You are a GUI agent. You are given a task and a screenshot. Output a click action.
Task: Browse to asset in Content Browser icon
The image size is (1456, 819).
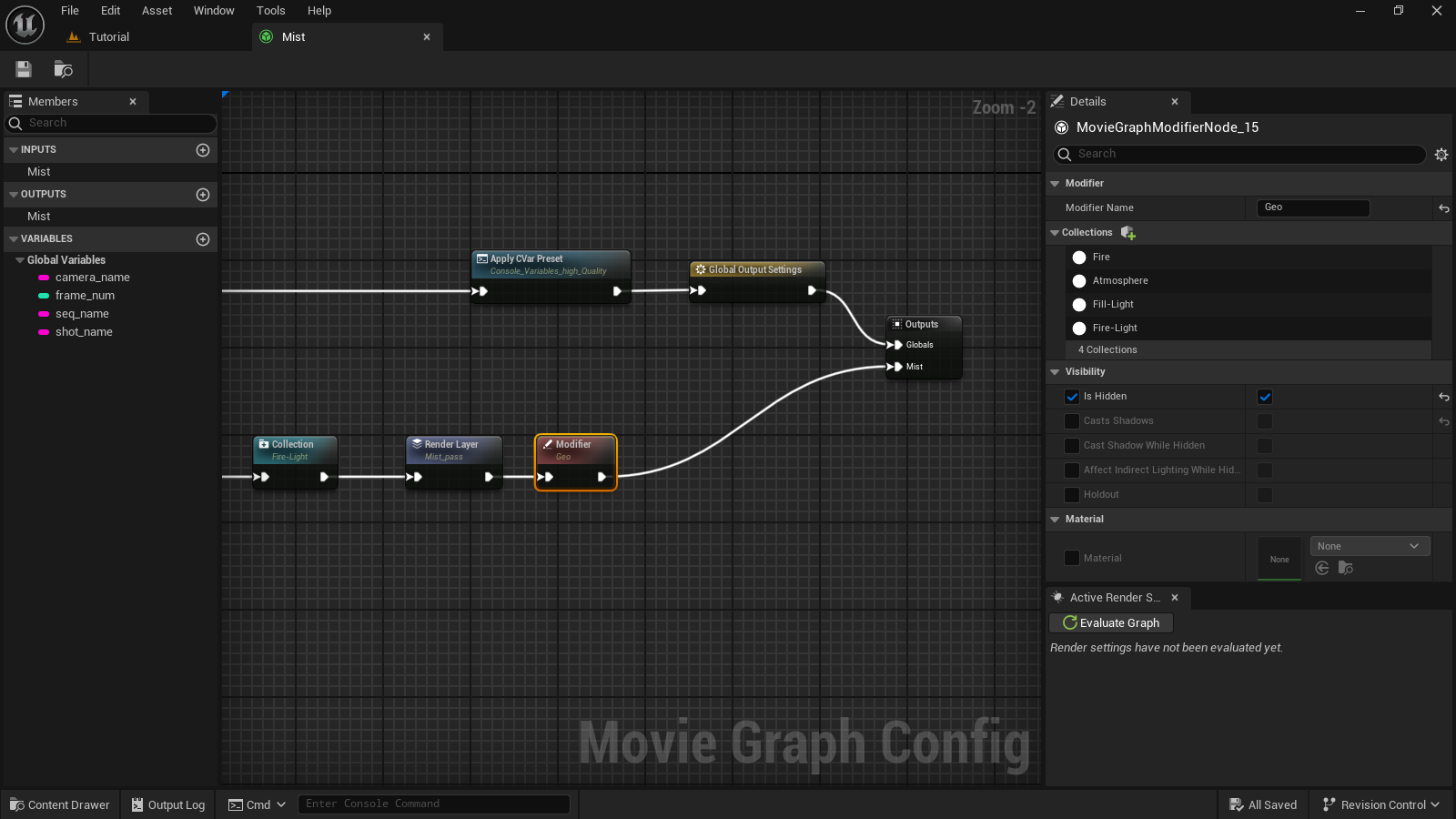coord(63,69)
